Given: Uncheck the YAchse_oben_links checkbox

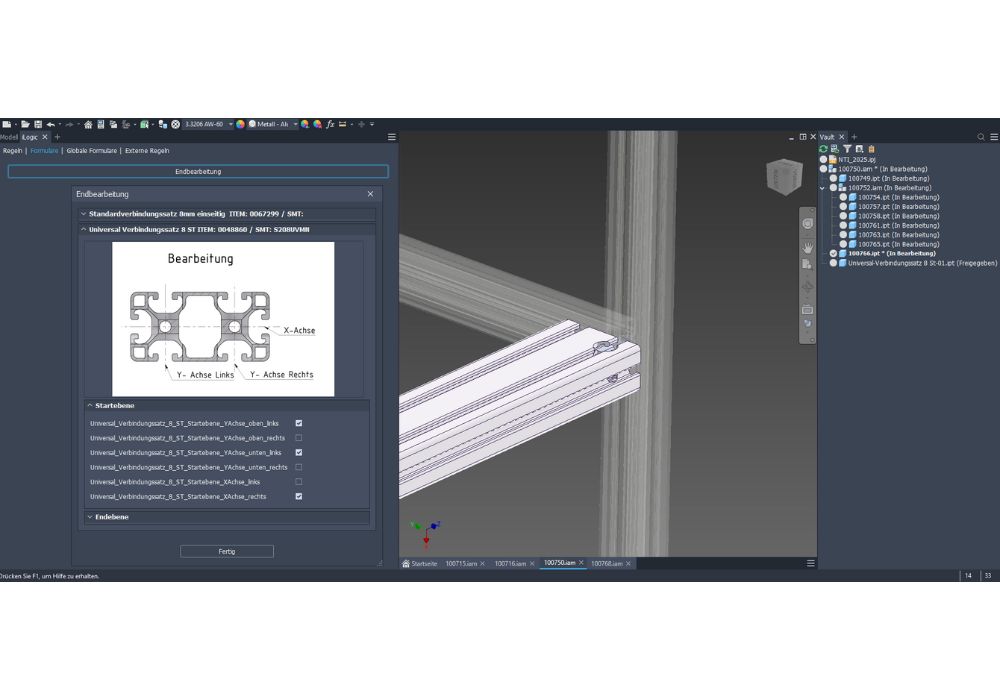Looking at the screenshot, I should pos(298,423).
